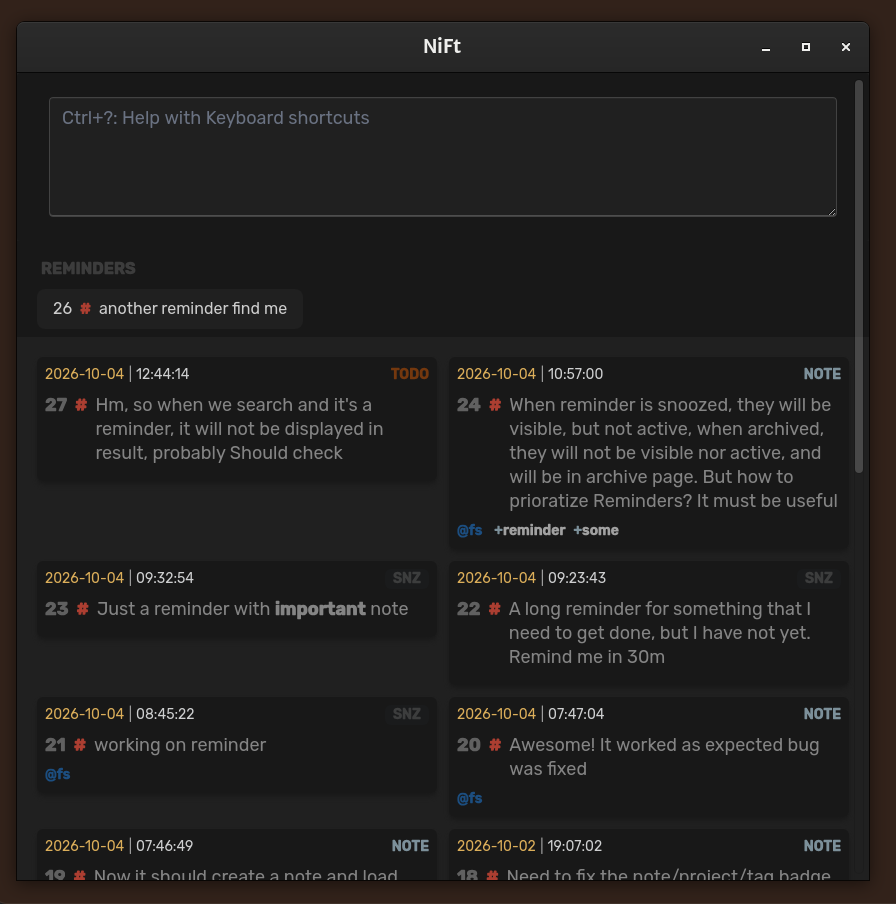Click the 12:44:14 timestamp on note 27

(x=163, y=374)
